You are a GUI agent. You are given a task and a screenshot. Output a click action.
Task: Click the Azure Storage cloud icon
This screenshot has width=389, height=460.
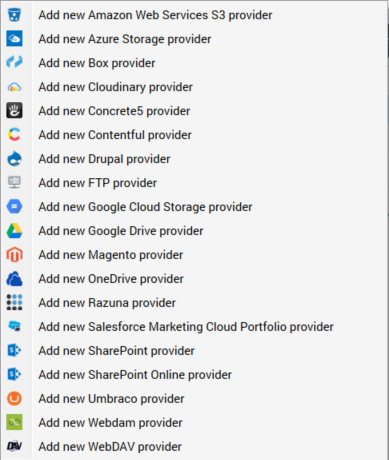click(14, 39)
